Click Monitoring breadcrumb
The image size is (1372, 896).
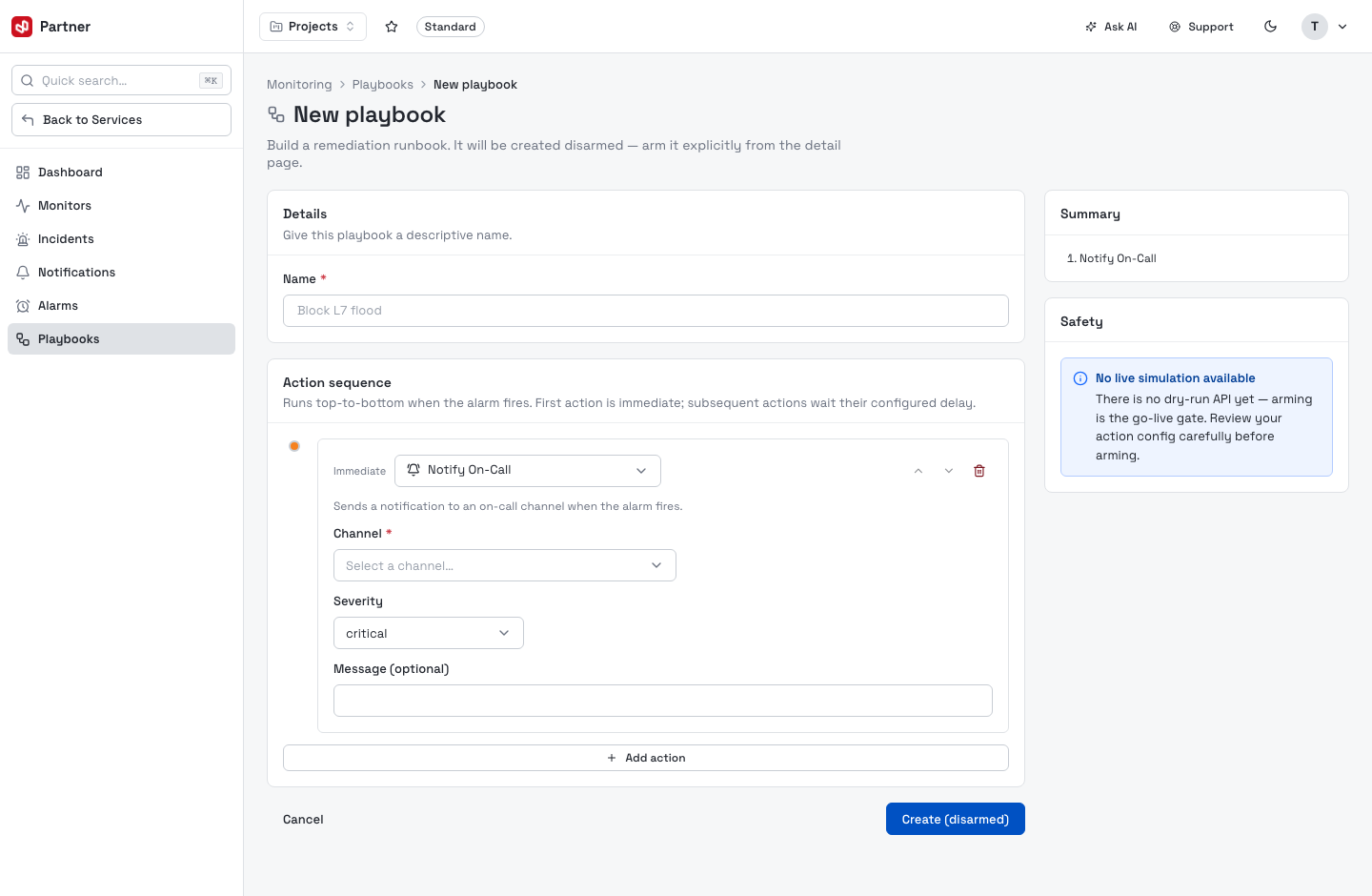299,85
